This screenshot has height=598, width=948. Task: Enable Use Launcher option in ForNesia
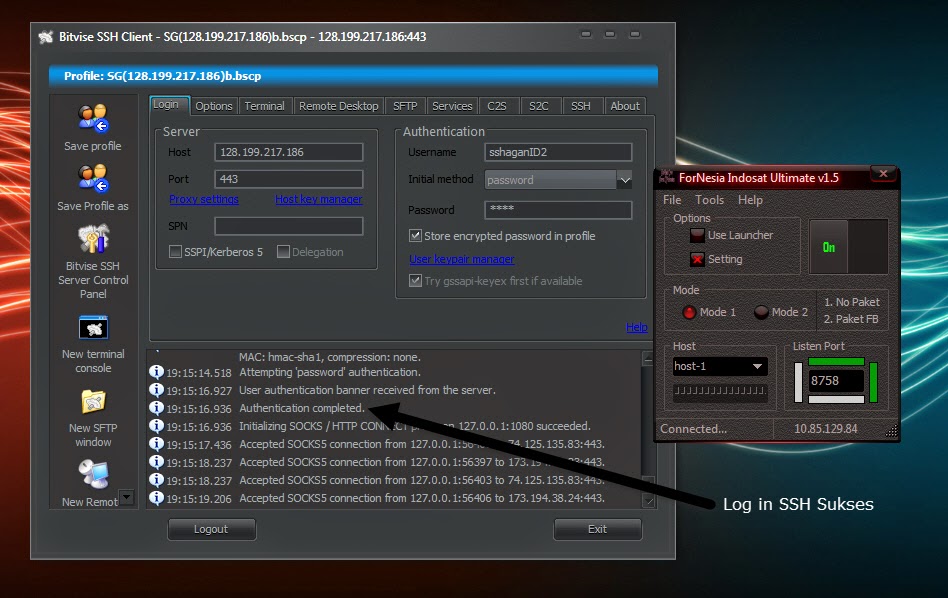pos(697,235)
